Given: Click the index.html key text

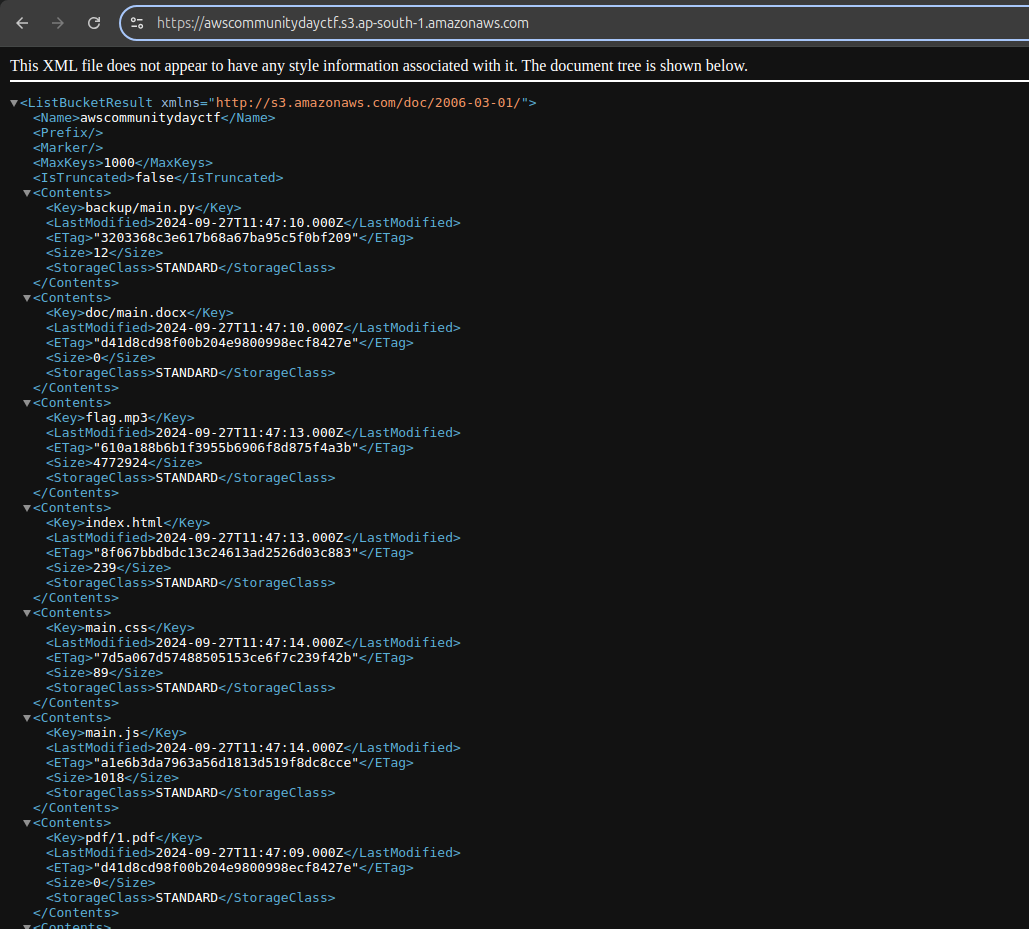Looking at the screenshot, I should (x=124, y=523).
